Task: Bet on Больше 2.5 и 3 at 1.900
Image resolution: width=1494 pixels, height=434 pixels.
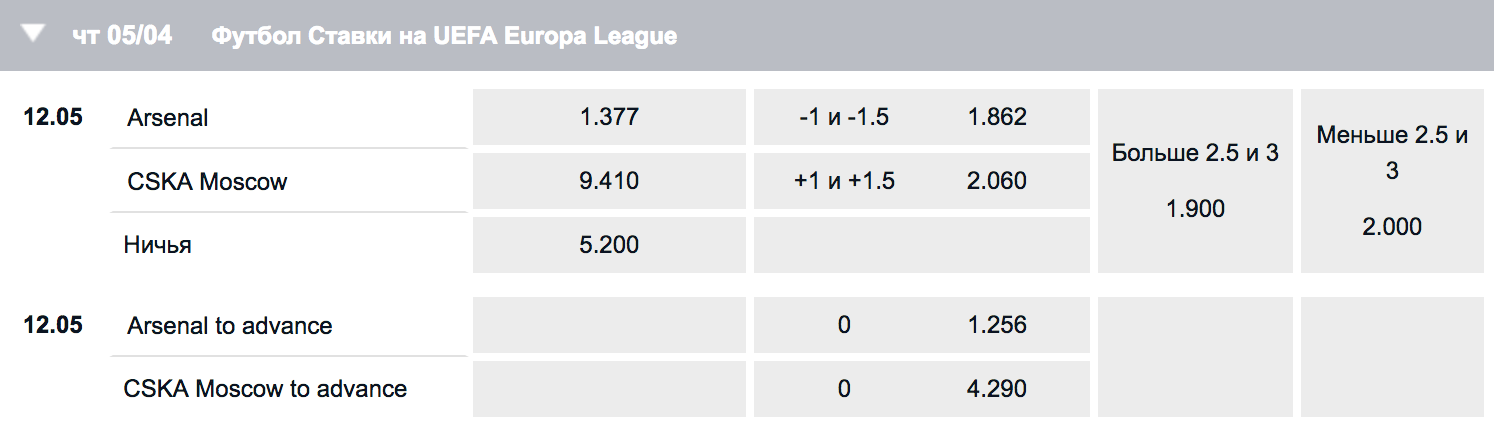Action: pyautogui.click(x=1195, y=181)
